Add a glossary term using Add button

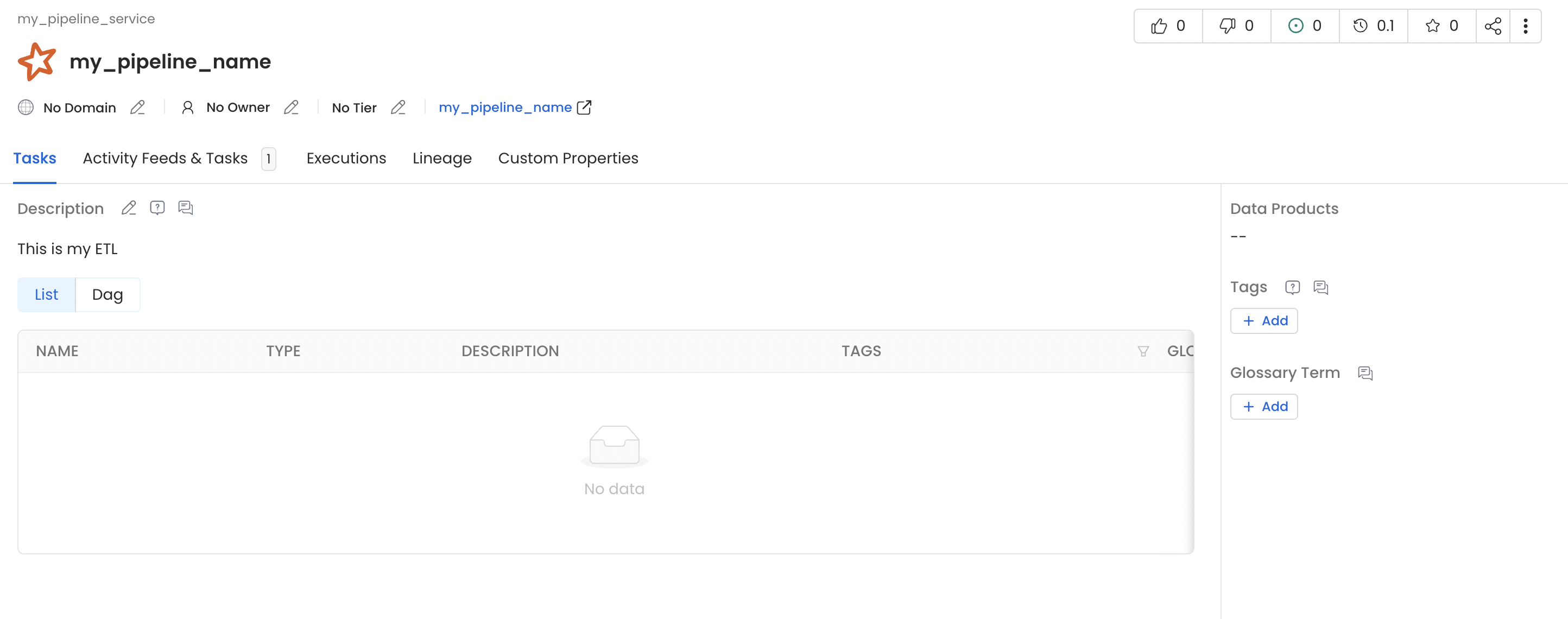[1263, 407]
